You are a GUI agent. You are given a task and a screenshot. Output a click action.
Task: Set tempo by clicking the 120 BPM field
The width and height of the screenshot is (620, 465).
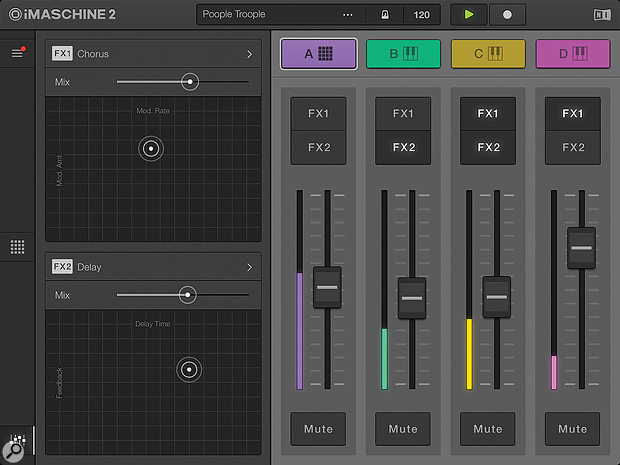(422, 15)
